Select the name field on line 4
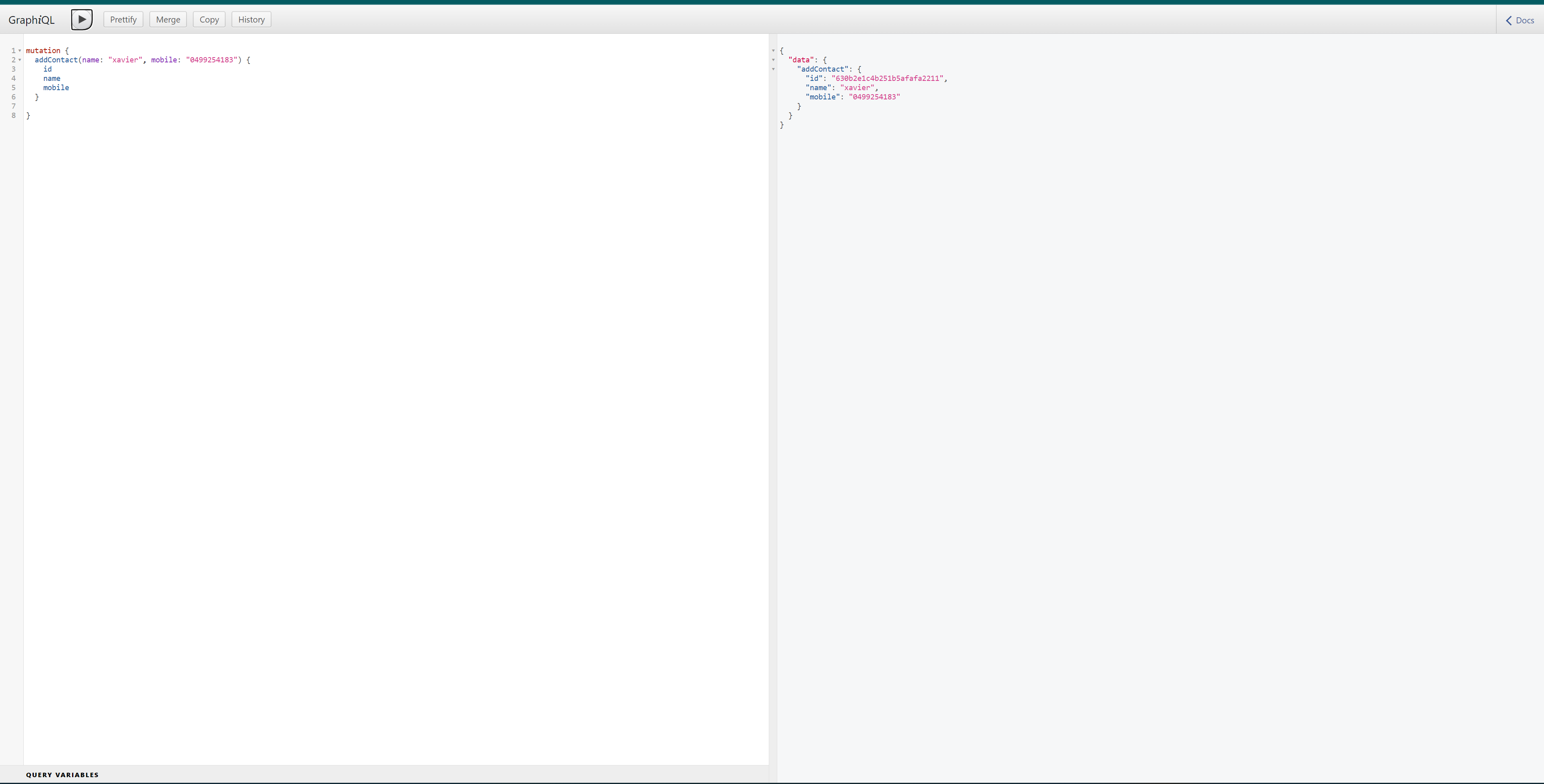The height and width of the screenshot is (784, 1544). tap(52, 78)
